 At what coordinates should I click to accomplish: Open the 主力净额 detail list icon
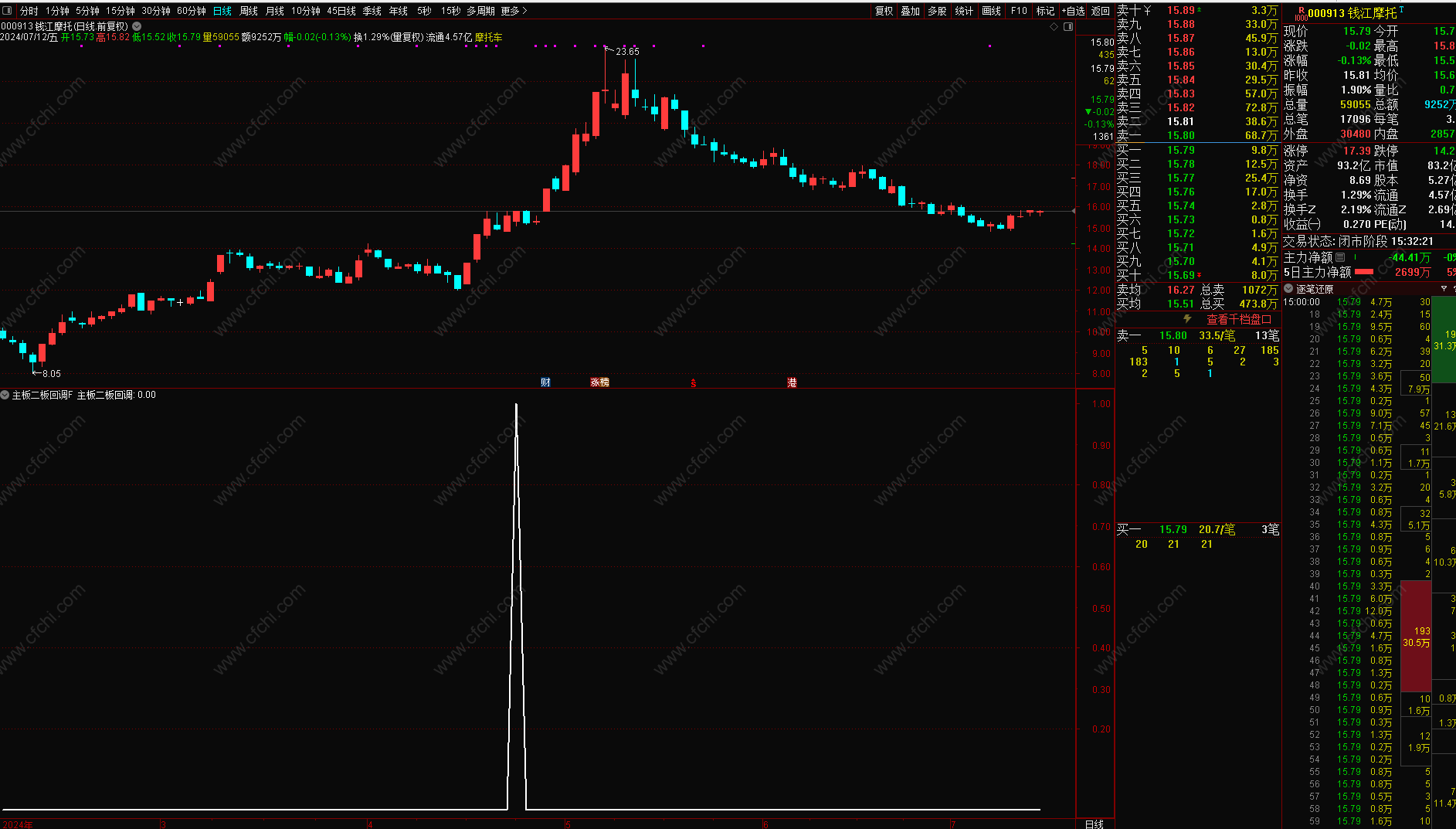(1340, 257)
